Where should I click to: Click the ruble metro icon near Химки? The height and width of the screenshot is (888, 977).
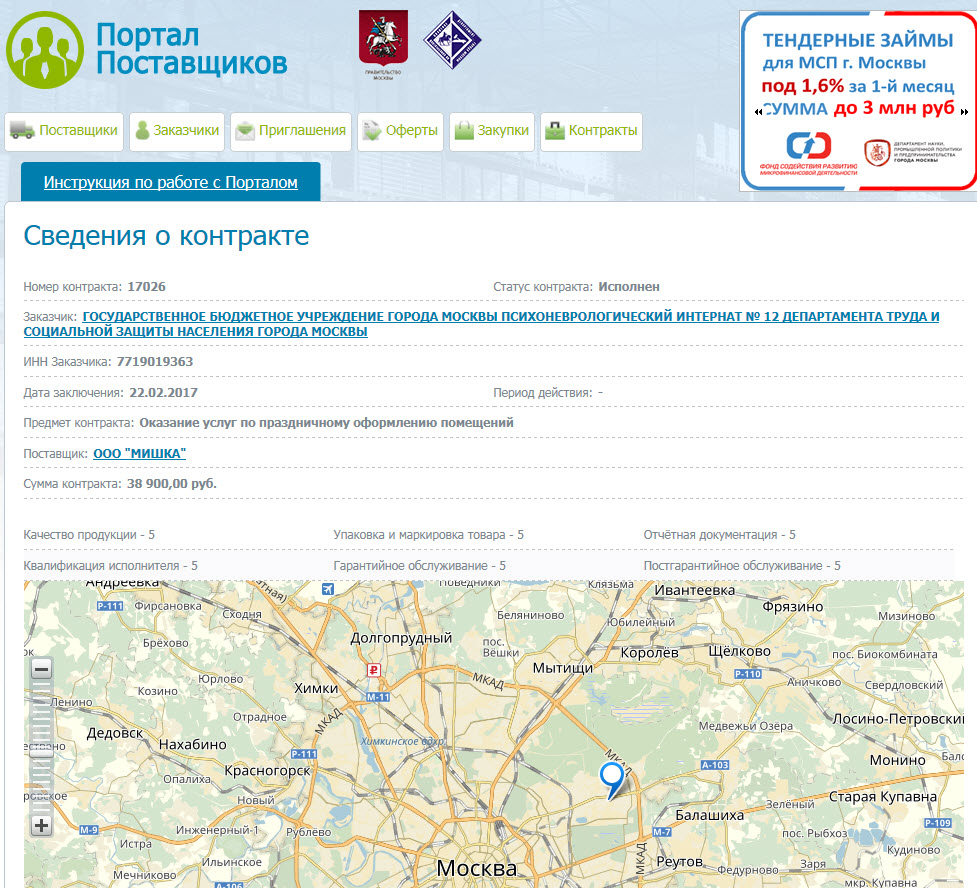tap(374, 671)
